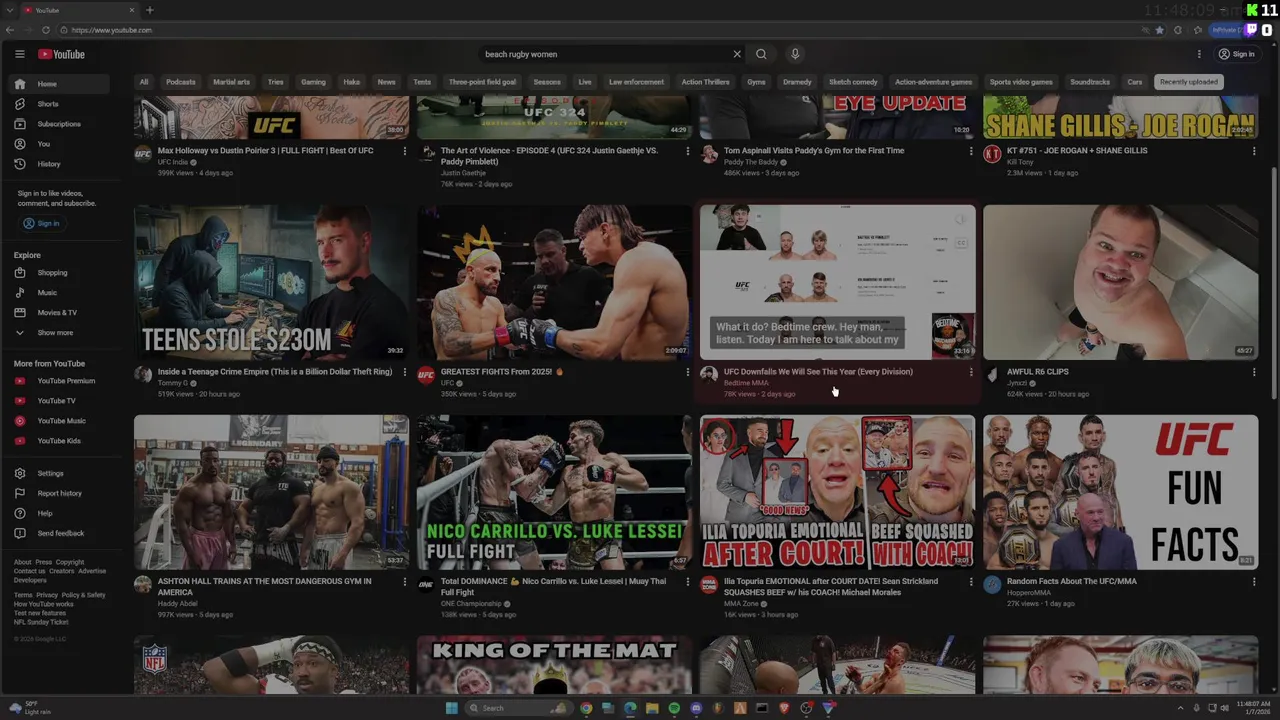The height and width of the screenshot is (720, 1280).
Task: Open more options for UFC Downfalls video
Action: (x=970, y=372)
